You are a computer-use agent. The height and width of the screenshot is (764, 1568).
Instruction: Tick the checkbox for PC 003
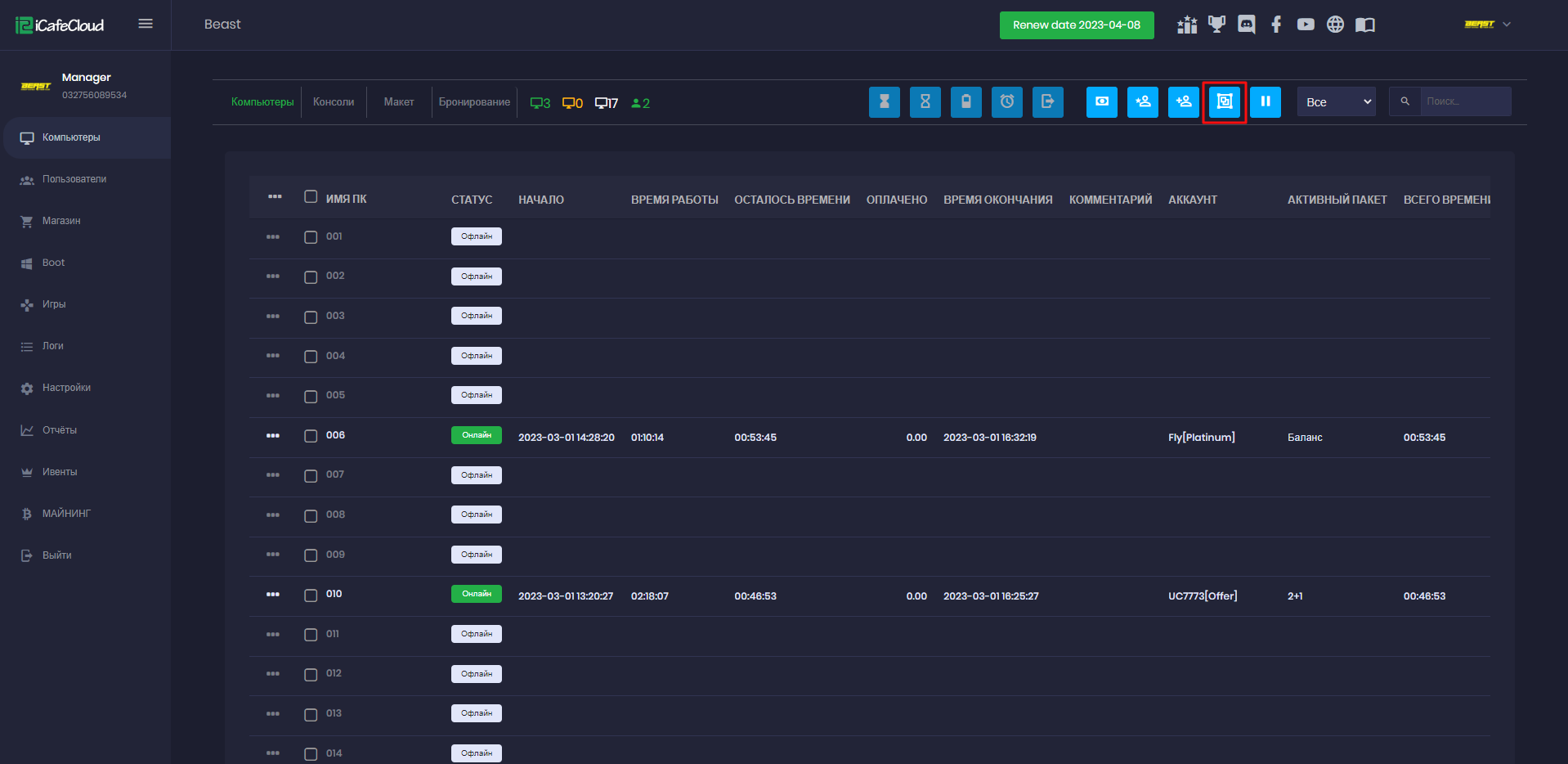[x=311, y=317]
